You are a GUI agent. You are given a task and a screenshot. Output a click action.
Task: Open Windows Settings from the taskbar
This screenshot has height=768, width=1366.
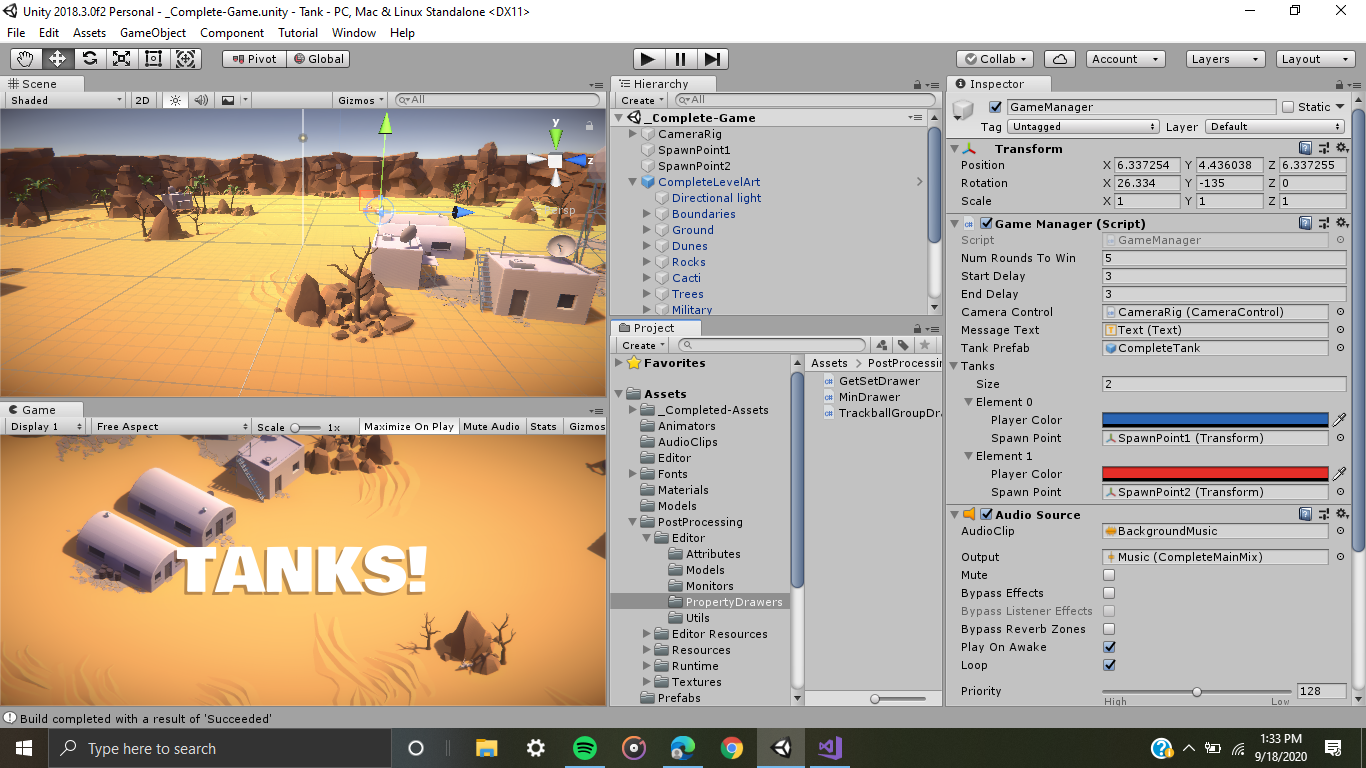pos(536,748)
